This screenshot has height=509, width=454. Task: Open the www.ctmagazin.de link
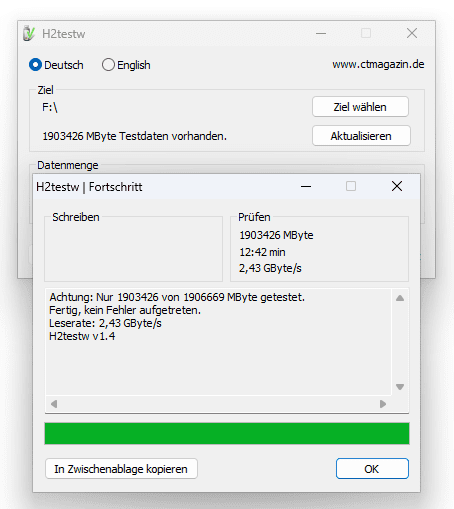tap(378, 64)
